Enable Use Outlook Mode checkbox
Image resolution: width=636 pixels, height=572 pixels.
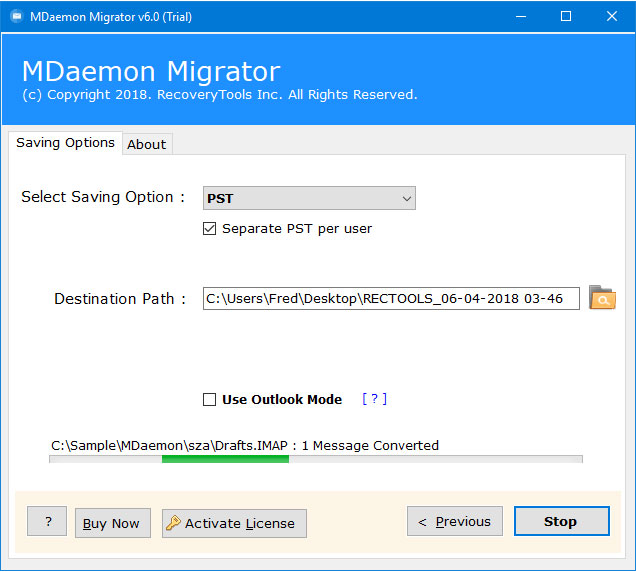coord(209,400)
